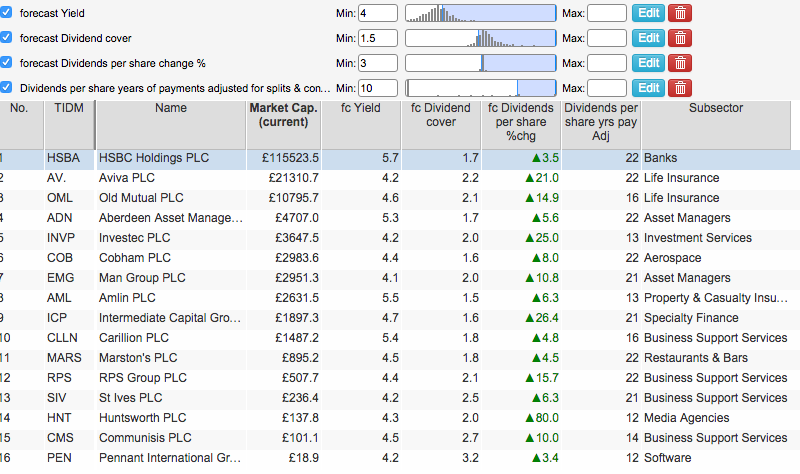
Task: Select Man Group PLC name cell
Action: (x=171, y=278)
